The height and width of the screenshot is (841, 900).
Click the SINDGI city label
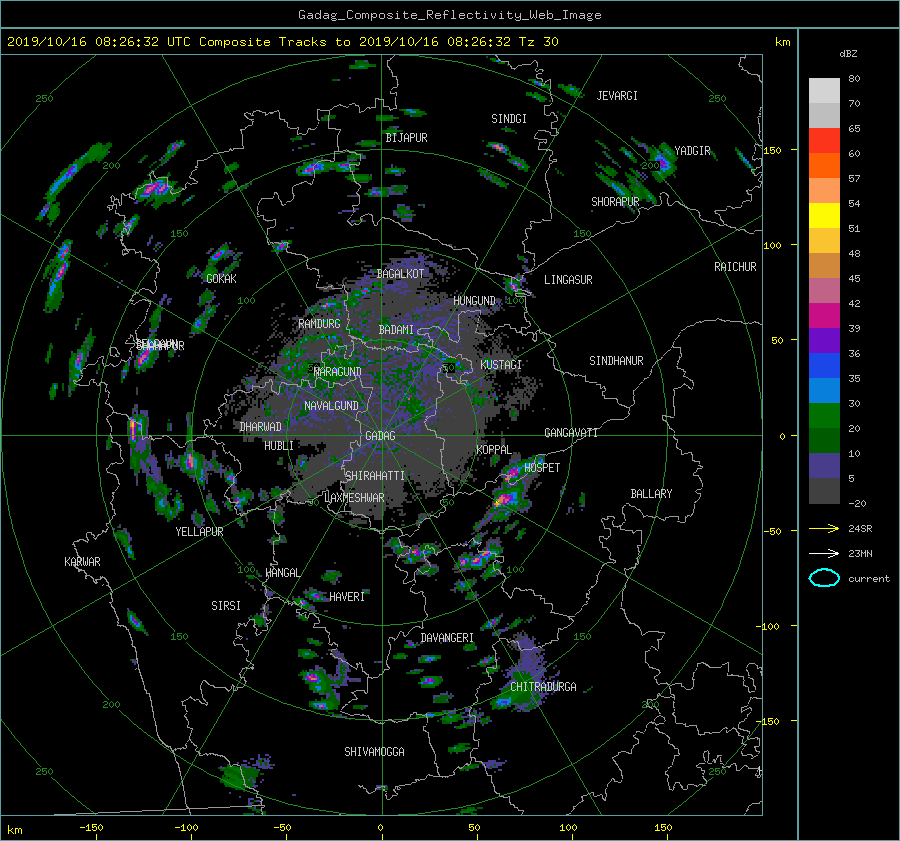tap(509, 119)
